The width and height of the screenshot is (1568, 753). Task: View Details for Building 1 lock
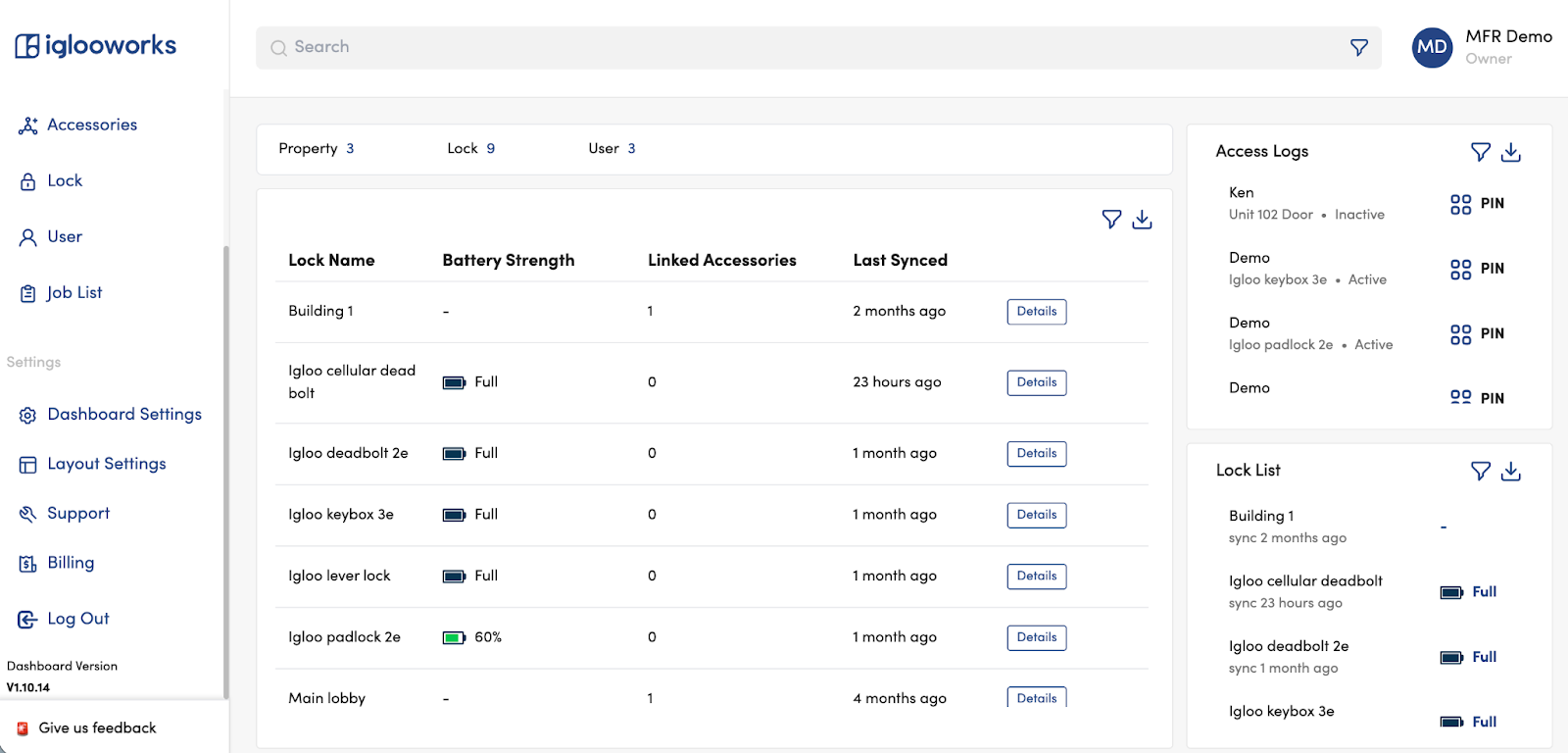[1036, 312]
